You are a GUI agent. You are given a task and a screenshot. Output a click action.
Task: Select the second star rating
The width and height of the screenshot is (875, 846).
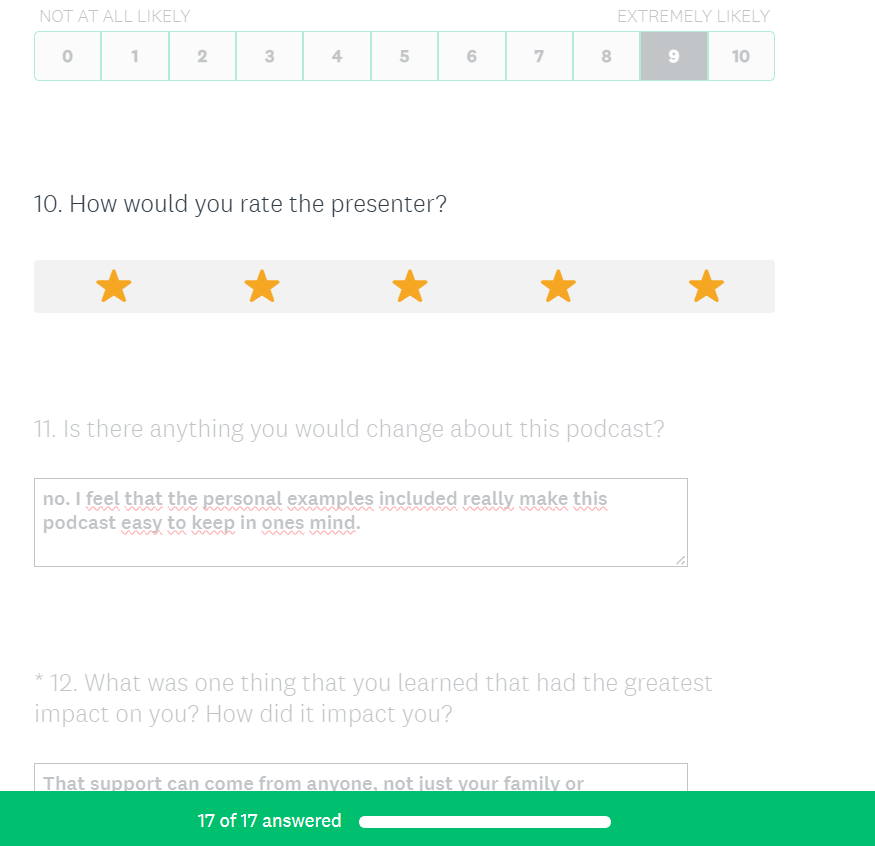[x=262, y=287]
